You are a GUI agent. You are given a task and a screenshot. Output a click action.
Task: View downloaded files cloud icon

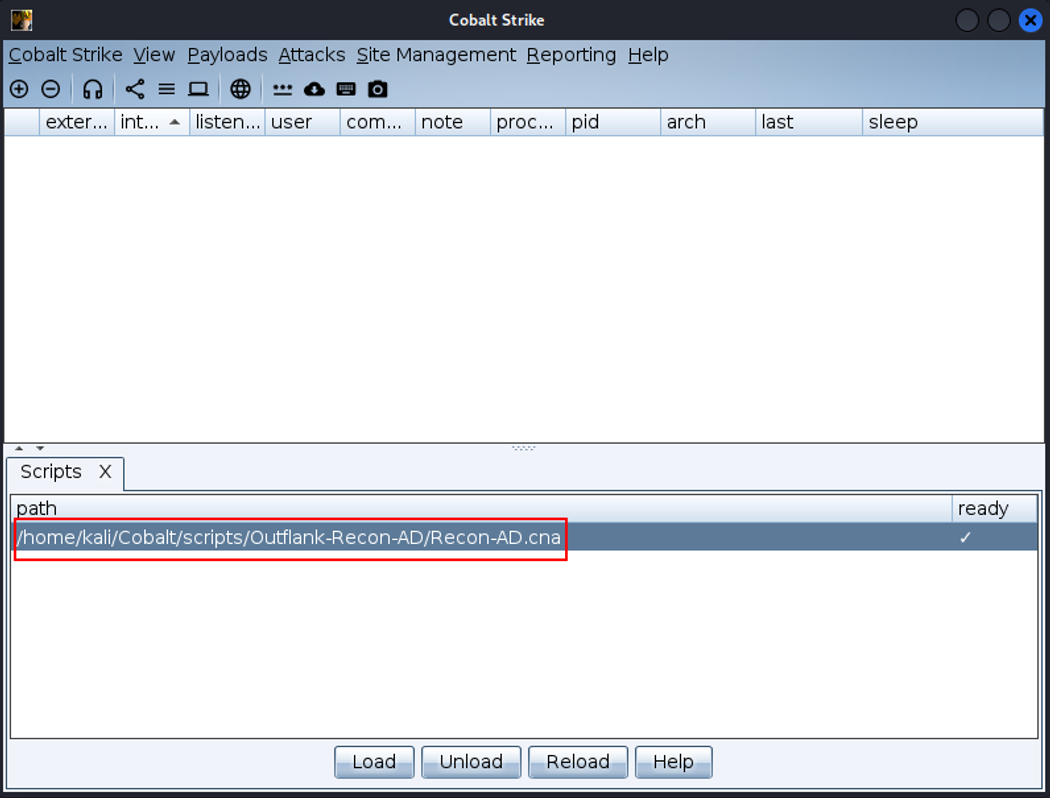(314, 89)
